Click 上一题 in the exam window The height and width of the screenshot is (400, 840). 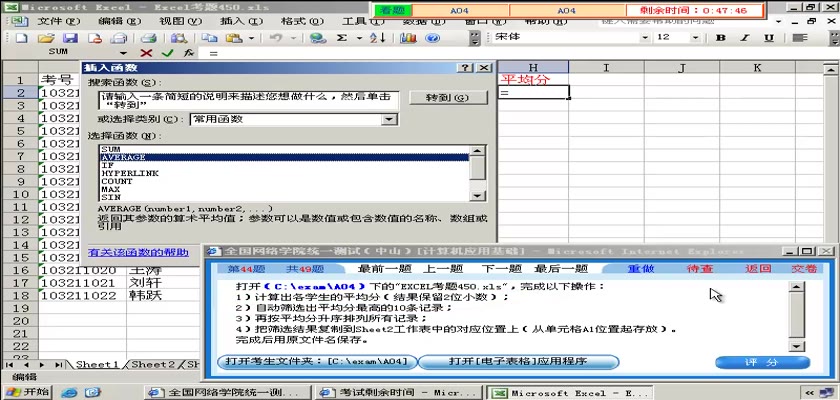pyautogui.click(x=443, y=269)
